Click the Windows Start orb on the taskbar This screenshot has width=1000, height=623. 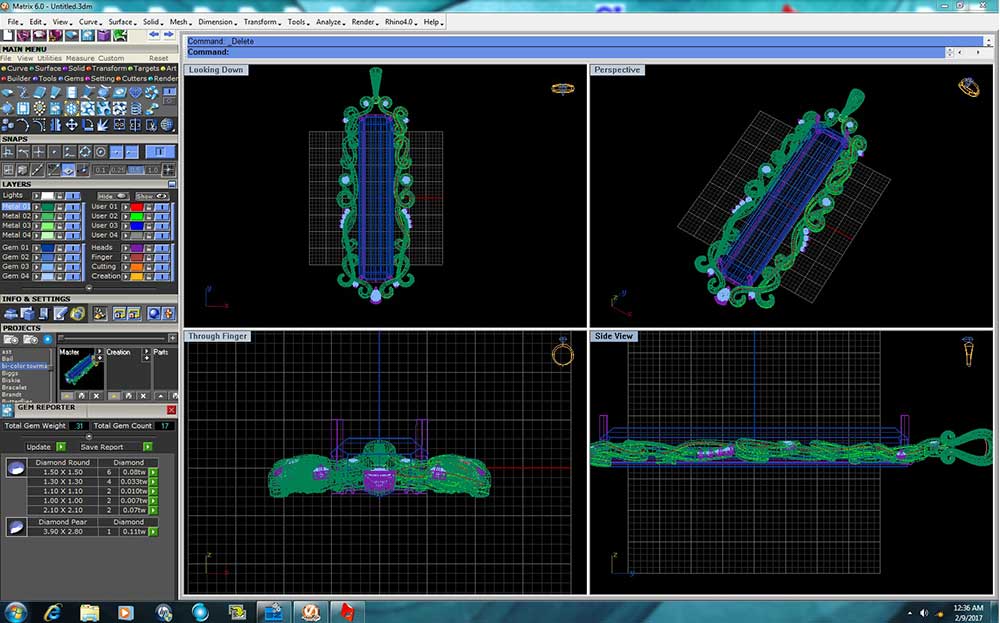(15, 613)
